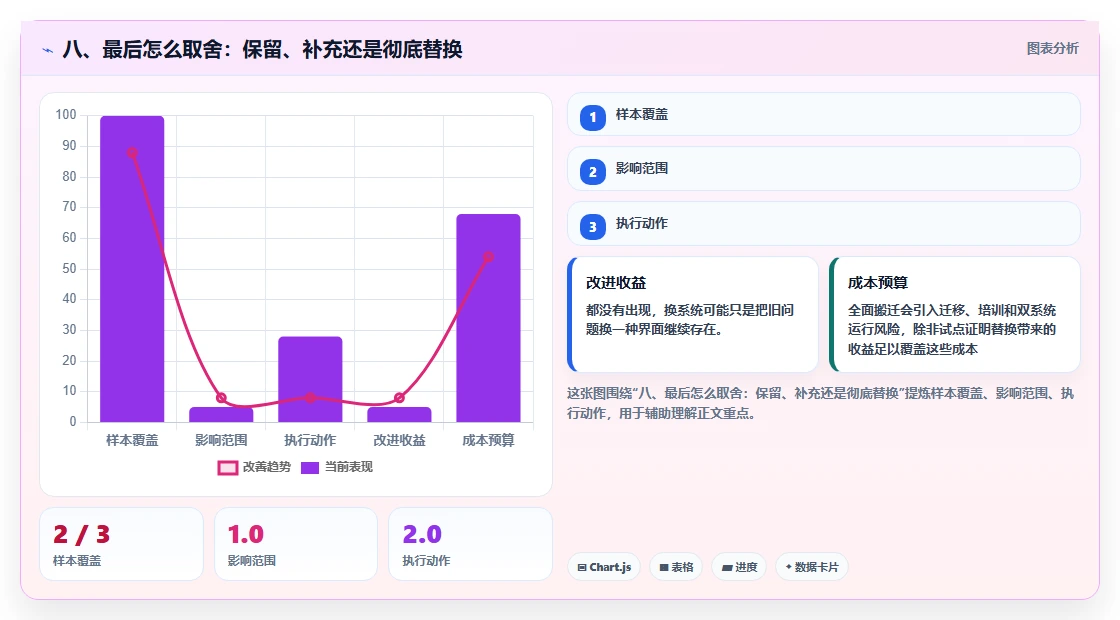This screenshot has height=620, width=1120.
Task: Click the trend line point above 样本覆盖
Action: (132, 153)
